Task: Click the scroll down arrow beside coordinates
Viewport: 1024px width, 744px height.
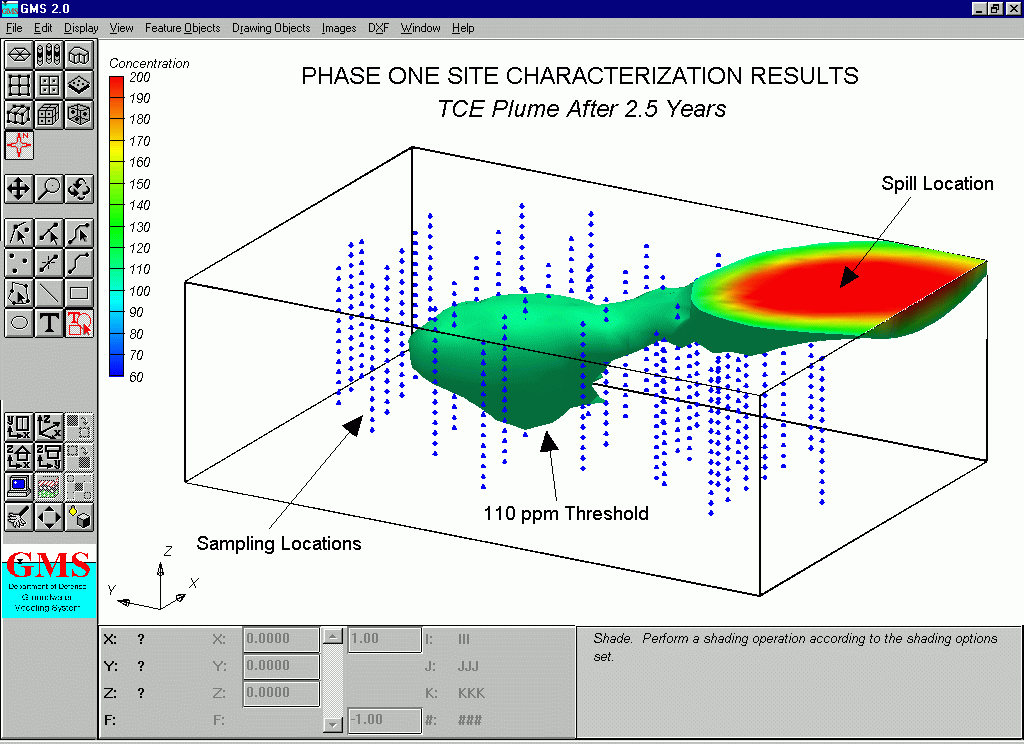Action: 334,724
